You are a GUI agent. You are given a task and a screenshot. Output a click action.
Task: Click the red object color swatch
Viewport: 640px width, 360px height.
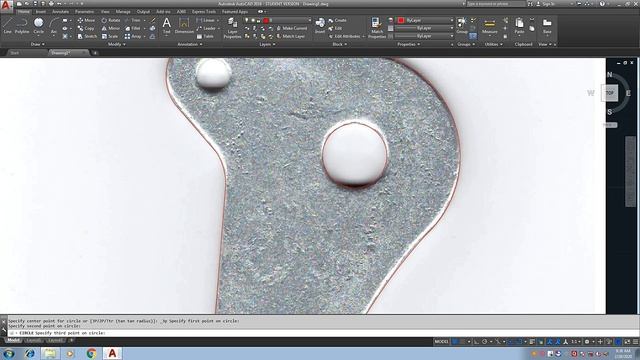(401, 20)
